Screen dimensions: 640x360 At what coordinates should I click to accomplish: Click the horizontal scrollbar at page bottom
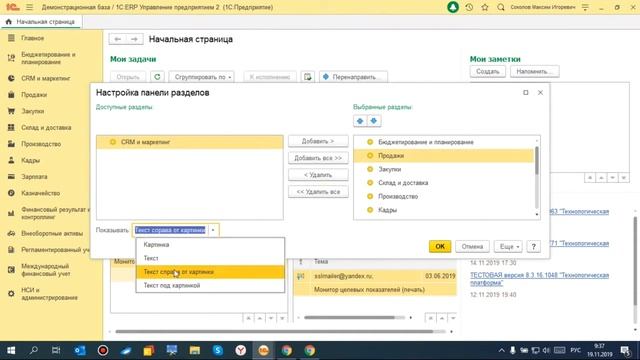click(x=274, y=331)
